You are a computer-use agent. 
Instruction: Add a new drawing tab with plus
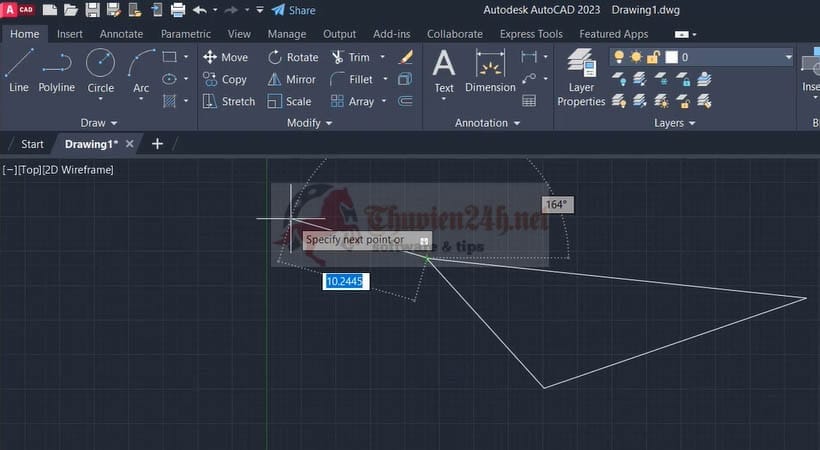point(157,144)
